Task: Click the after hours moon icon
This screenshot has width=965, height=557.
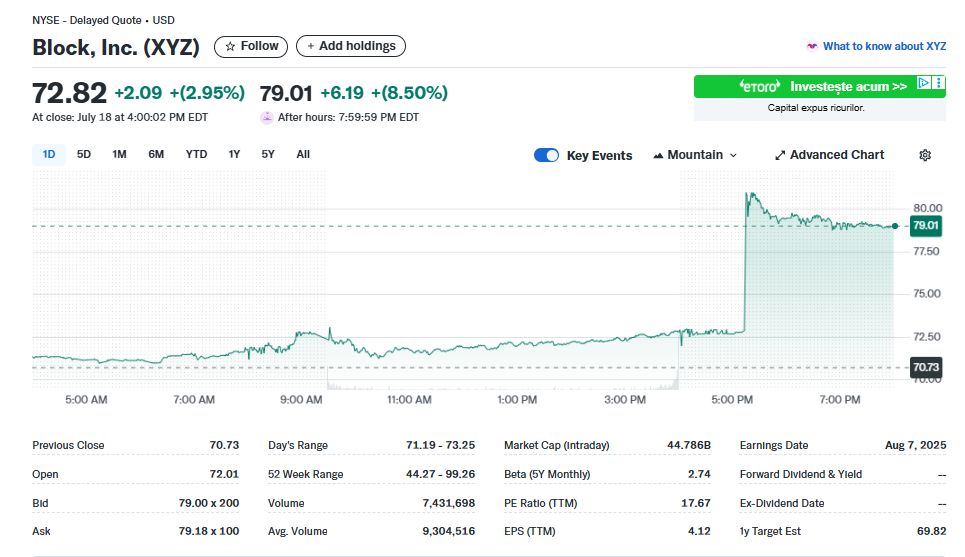Action: click(x=266, y=118)
